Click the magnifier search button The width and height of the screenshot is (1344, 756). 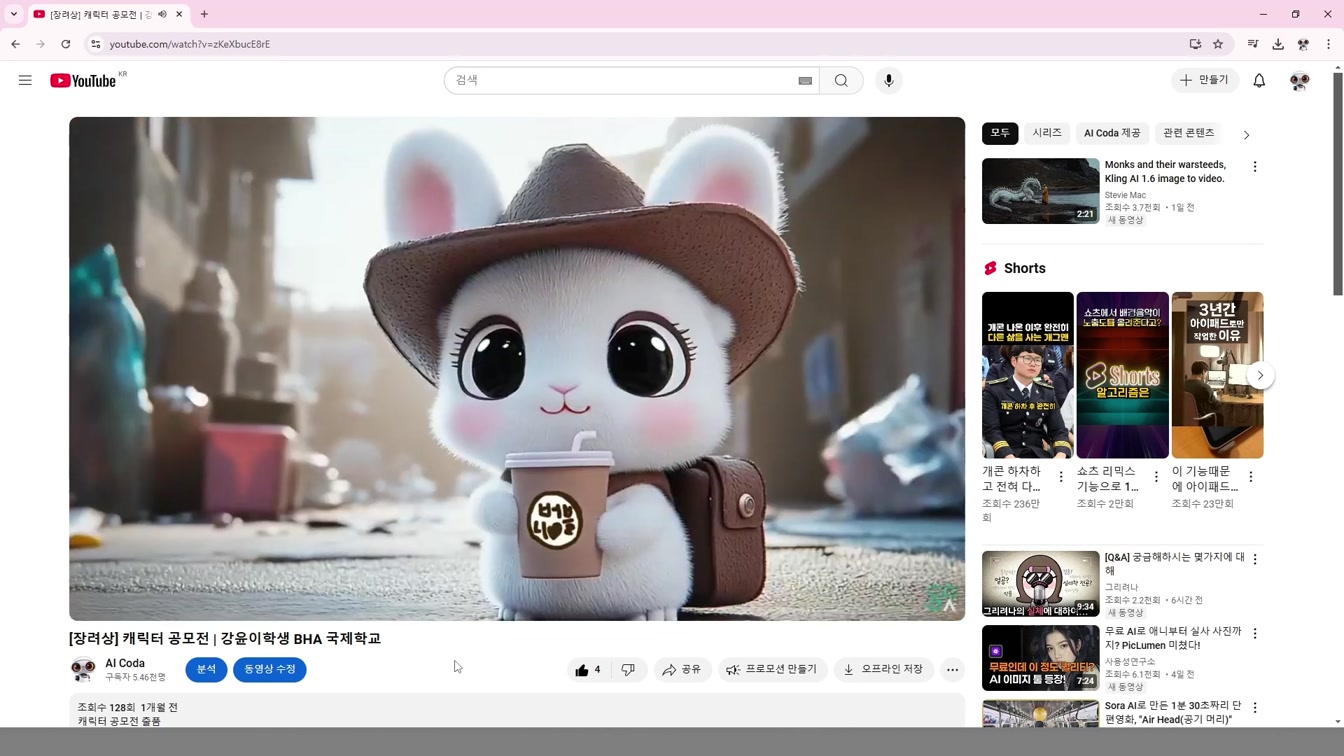841,80
